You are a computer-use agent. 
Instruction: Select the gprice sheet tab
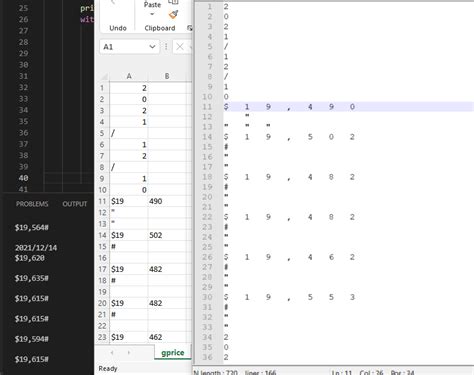tap(173, 353)
